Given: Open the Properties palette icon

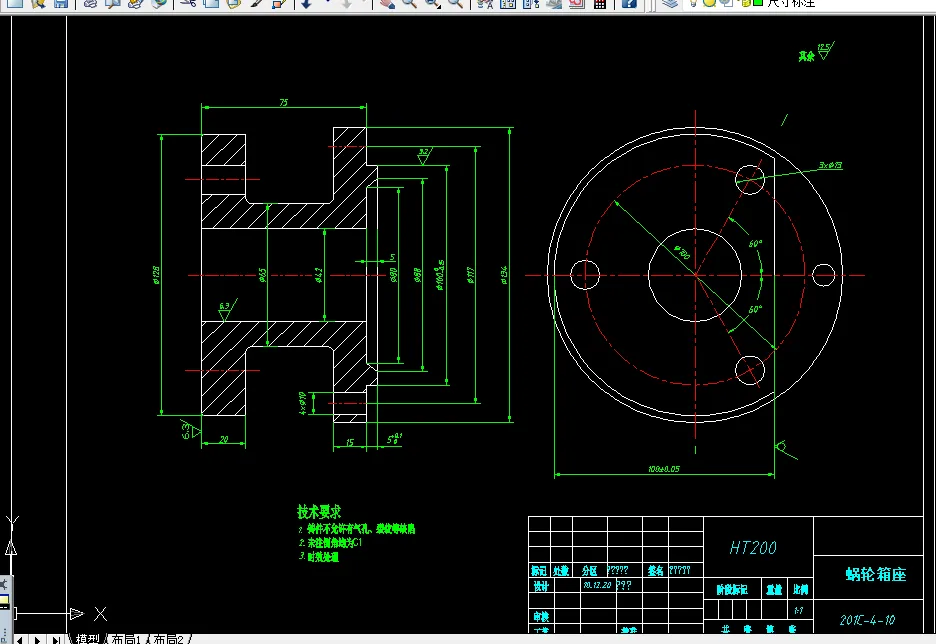Looking at the screenshot, I should tap(485, 4).
